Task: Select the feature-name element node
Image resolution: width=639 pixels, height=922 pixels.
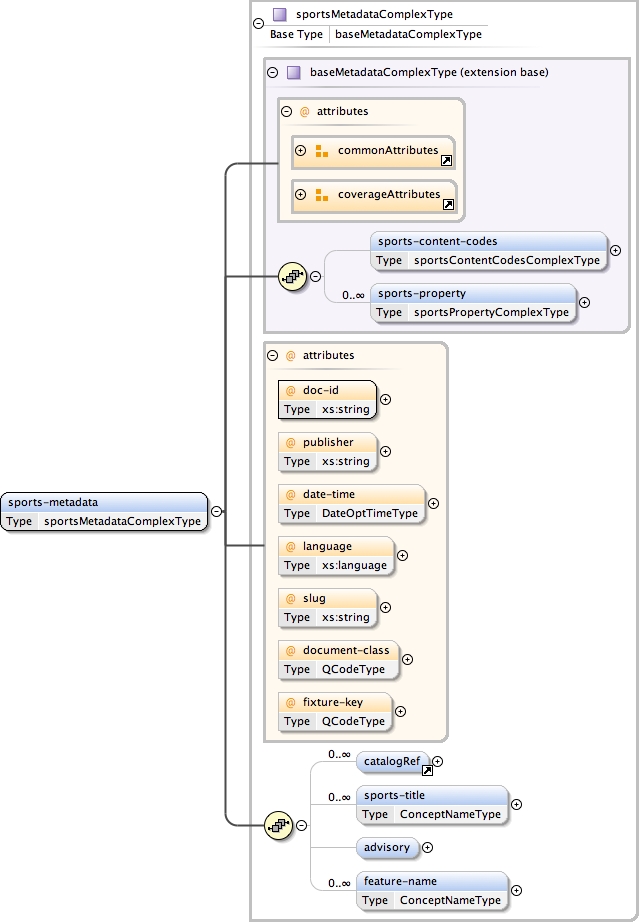Action: 432,890
